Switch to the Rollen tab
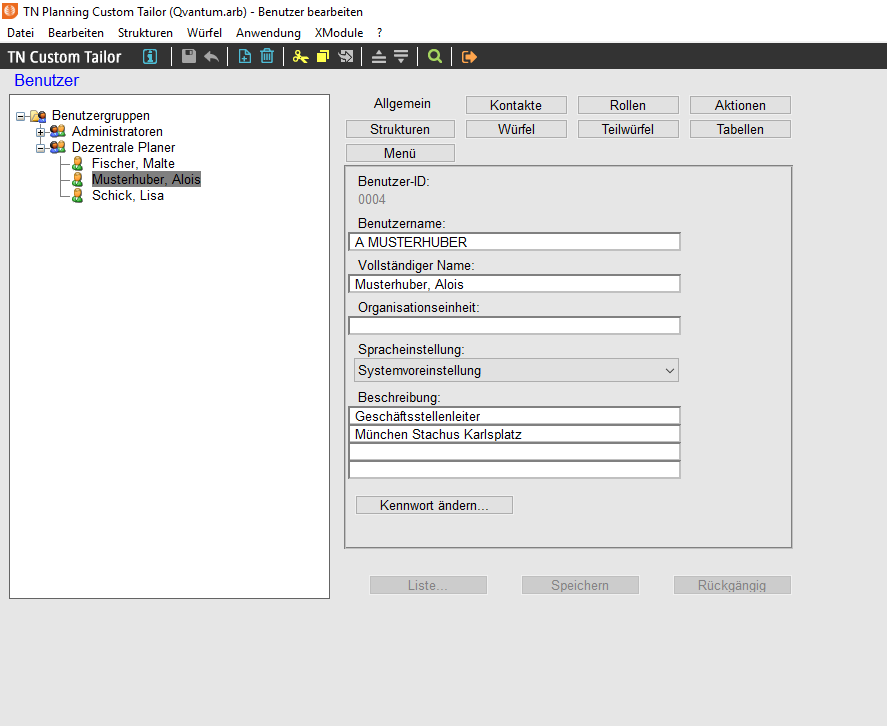 pos(628,105)
